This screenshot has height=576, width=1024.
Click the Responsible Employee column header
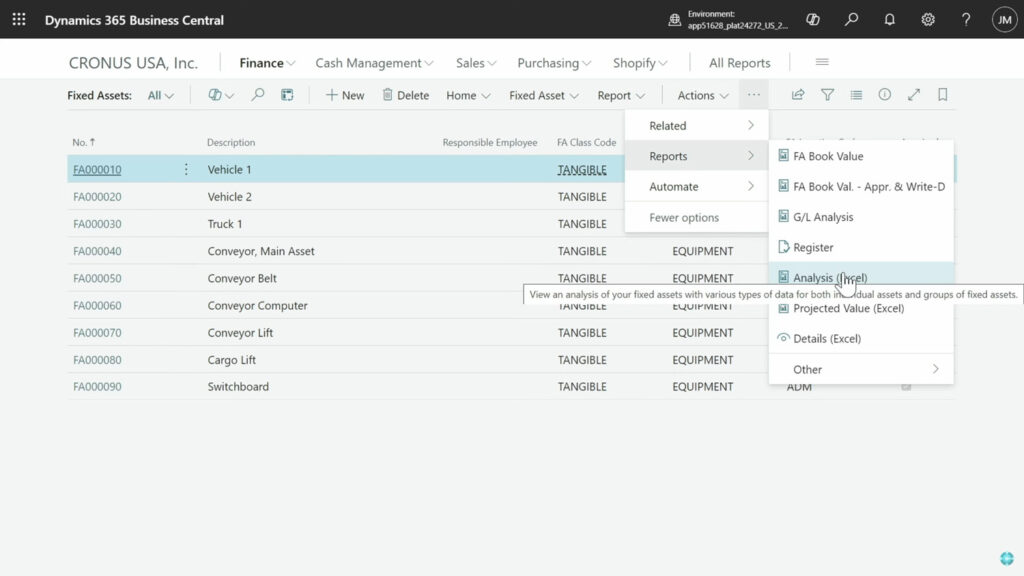coord(490,142)
